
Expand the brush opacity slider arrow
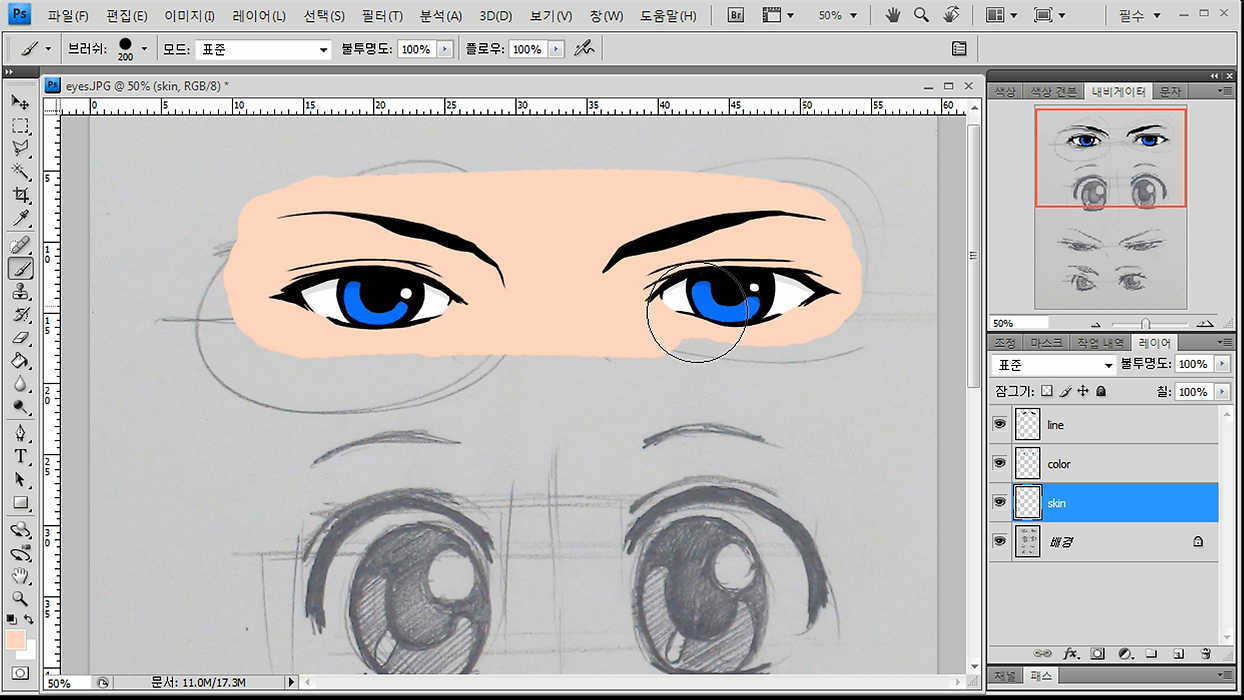coord(445,49)
